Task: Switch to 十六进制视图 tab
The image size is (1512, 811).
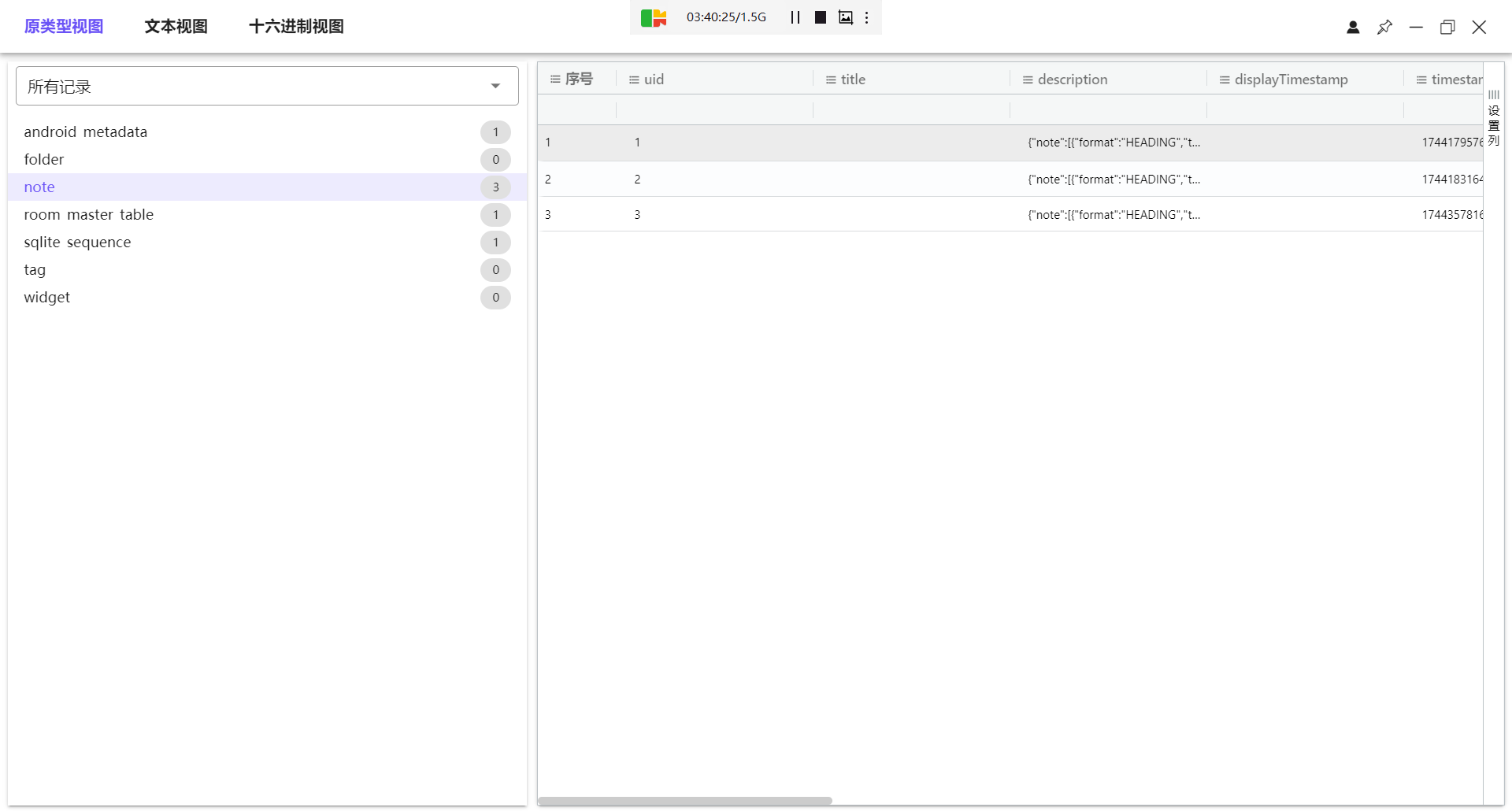Action: [296, 27]
